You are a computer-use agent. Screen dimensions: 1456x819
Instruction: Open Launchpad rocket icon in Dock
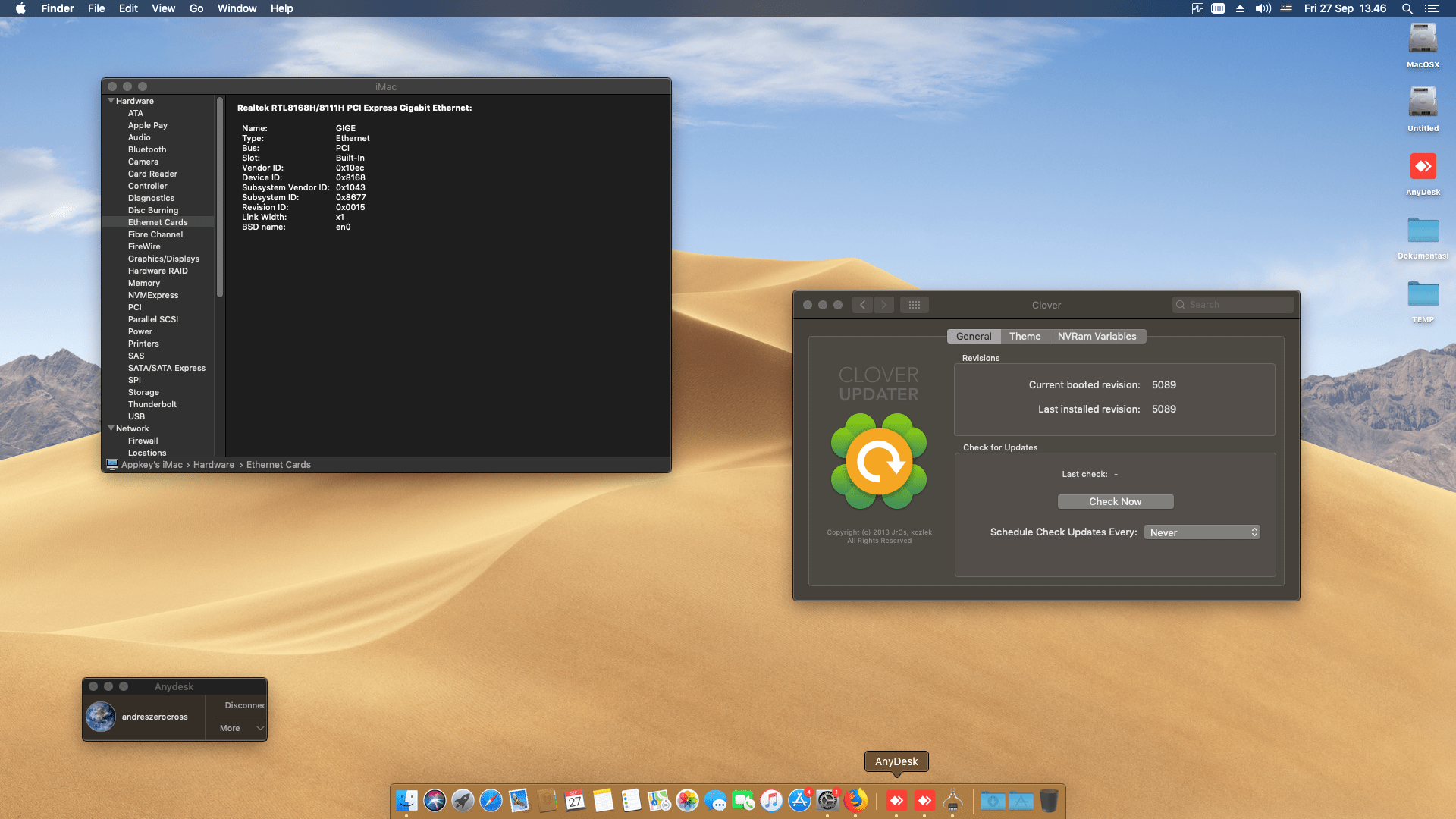coord(463,800)
